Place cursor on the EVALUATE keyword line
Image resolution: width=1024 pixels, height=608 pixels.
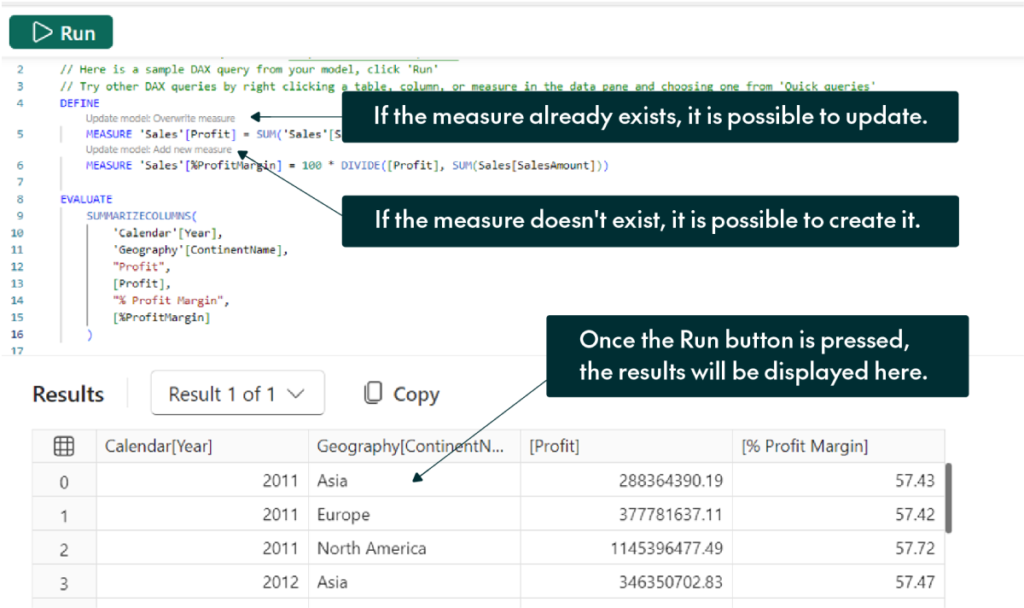tap(87, 199)
